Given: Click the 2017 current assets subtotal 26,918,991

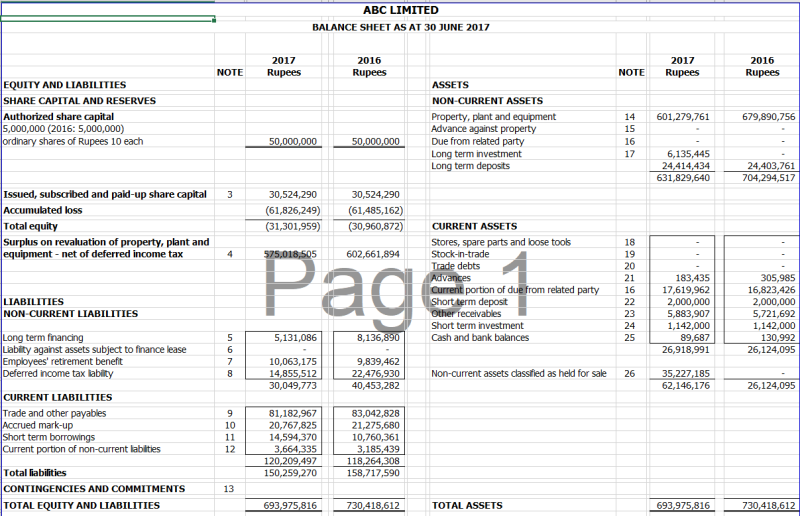Looking at the screenshot, I should [686, 350].
